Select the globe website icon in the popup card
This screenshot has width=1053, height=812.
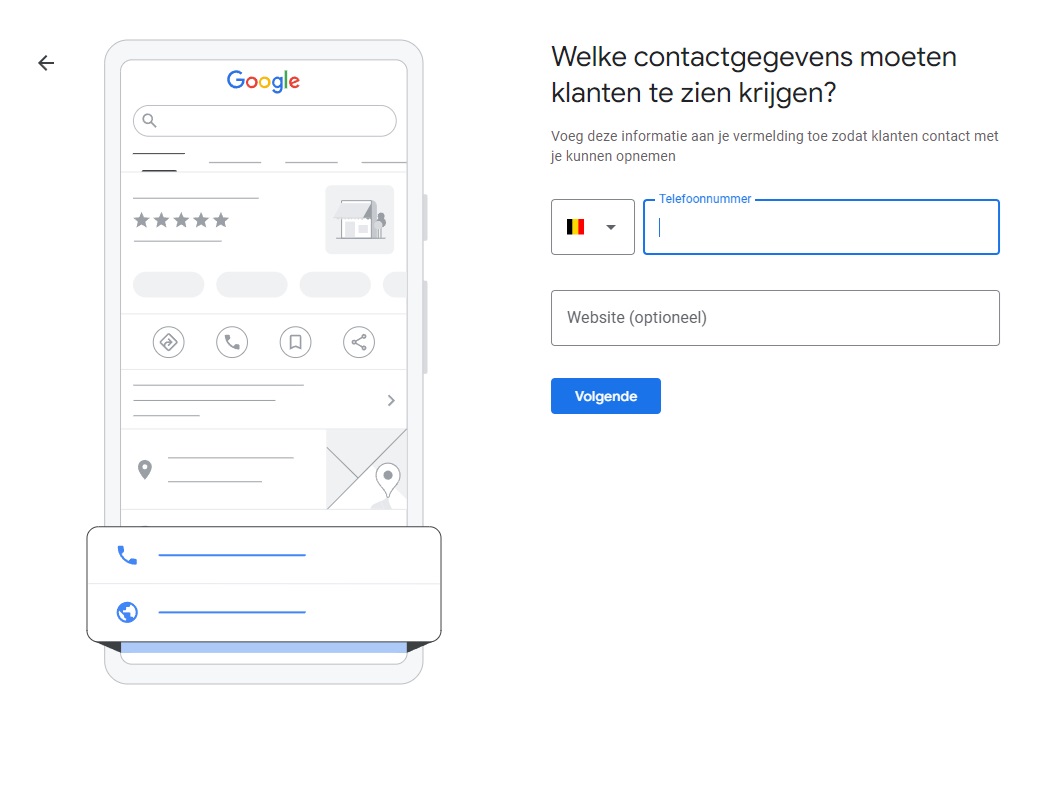pyautogui.click(x=126, y=611)
